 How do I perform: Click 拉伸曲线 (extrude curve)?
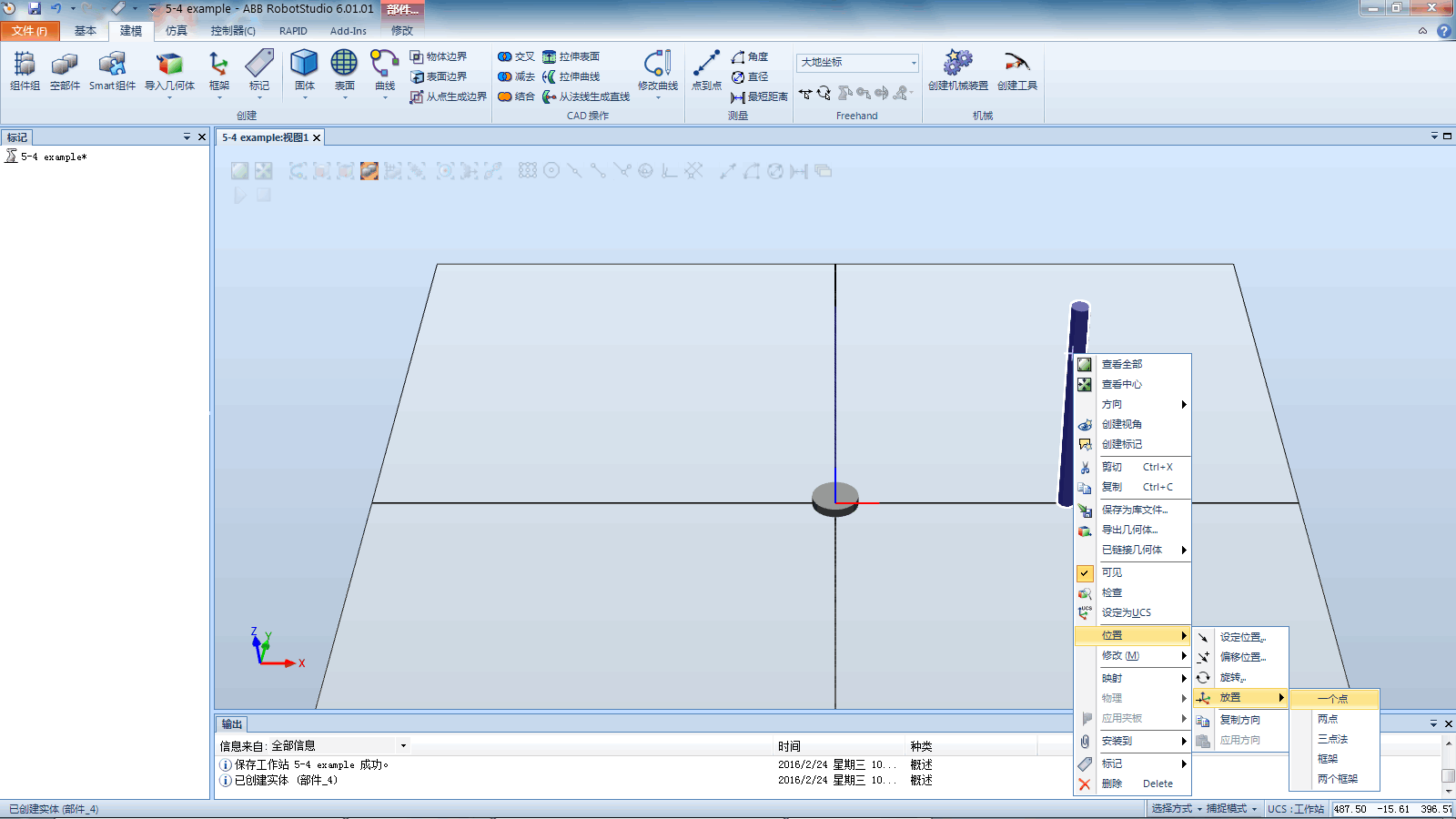coord(571,76)
